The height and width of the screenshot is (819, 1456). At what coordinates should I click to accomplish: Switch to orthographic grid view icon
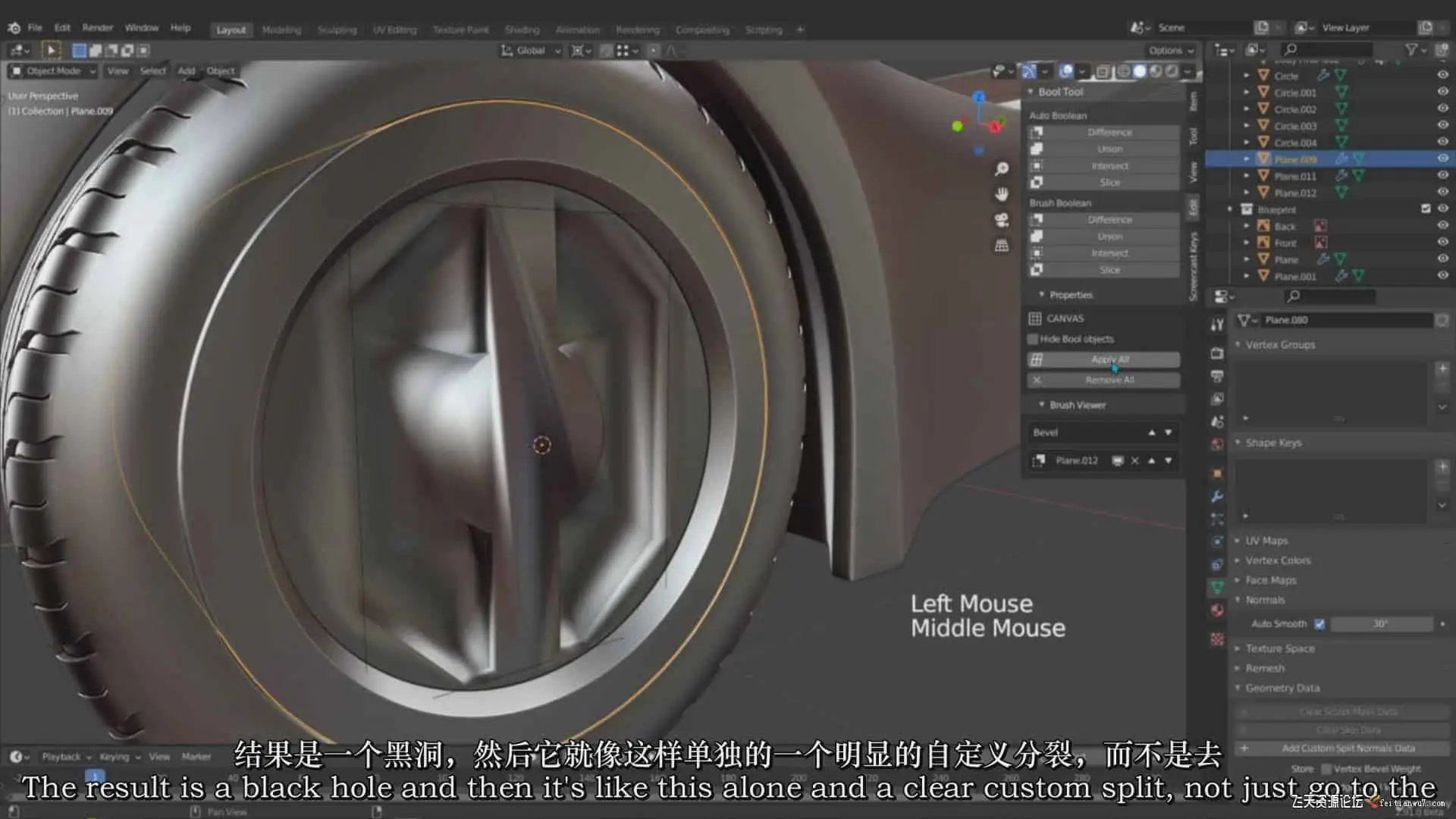tap(1001, 246)
